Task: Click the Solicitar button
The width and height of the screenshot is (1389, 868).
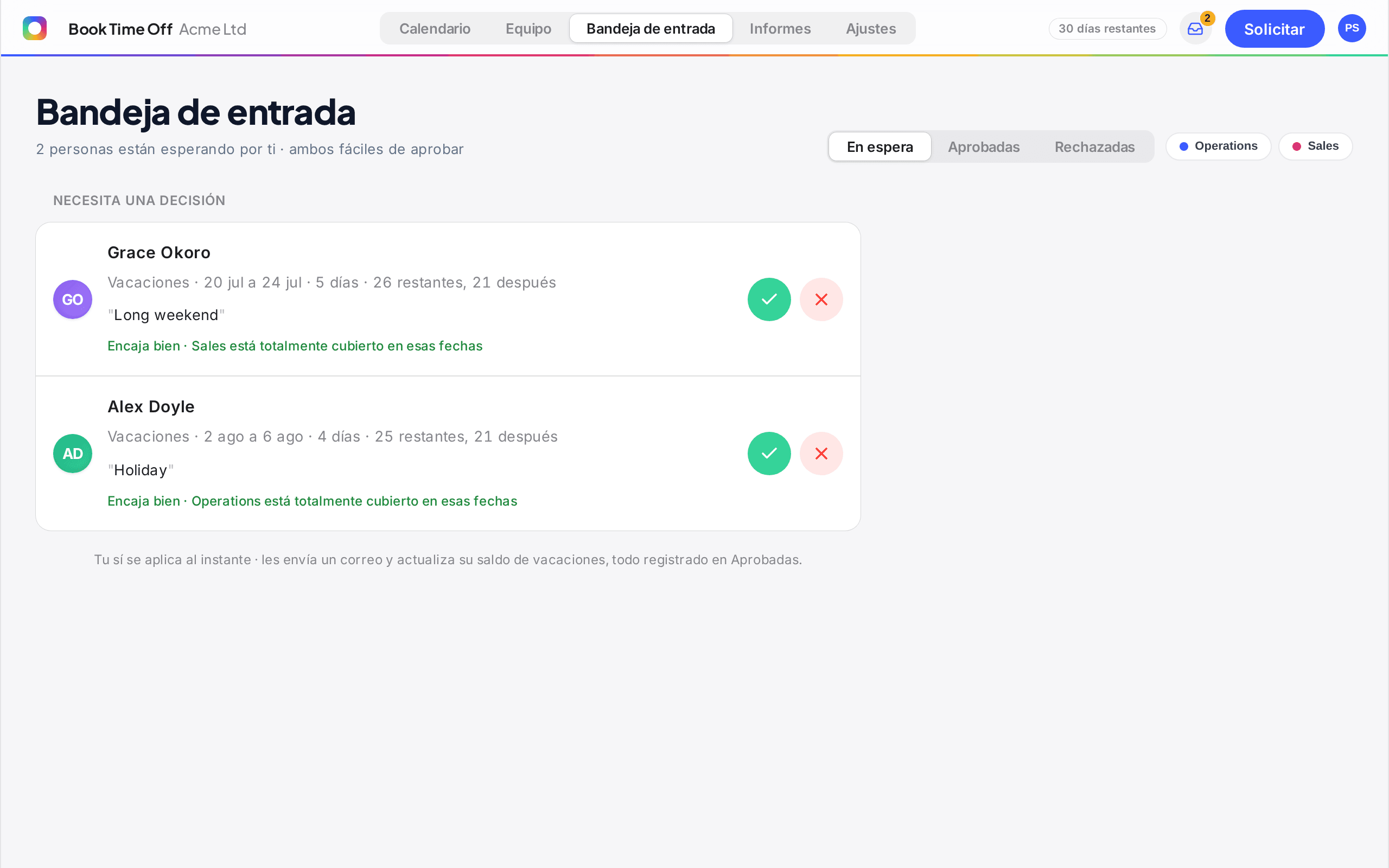Action: 1274,29
